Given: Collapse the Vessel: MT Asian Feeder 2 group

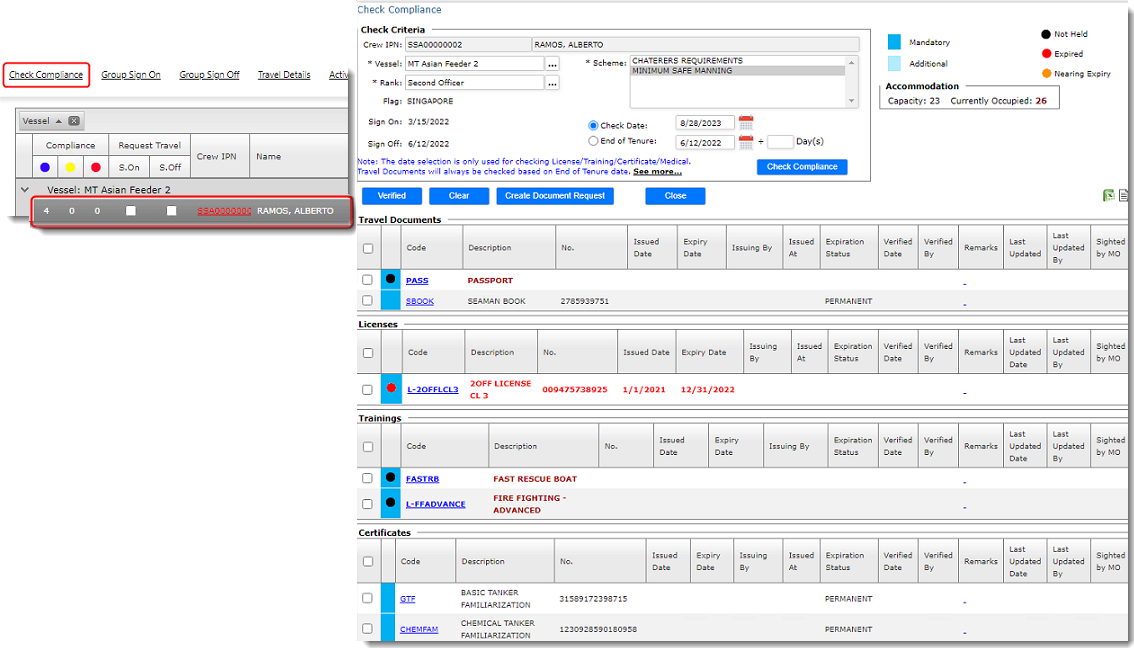Looking at the screenshot, I should (x=25, y=189).
